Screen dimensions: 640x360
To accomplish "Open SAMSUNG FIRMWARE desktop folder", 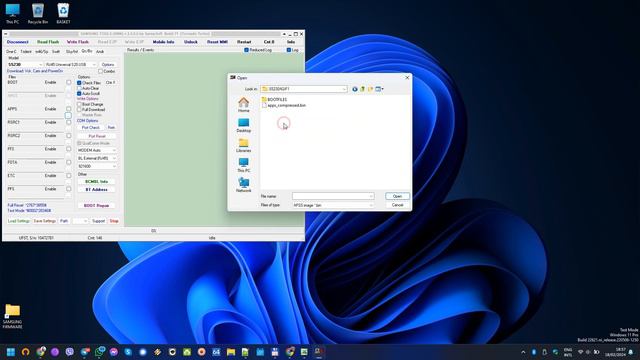I will coord(12,316).
